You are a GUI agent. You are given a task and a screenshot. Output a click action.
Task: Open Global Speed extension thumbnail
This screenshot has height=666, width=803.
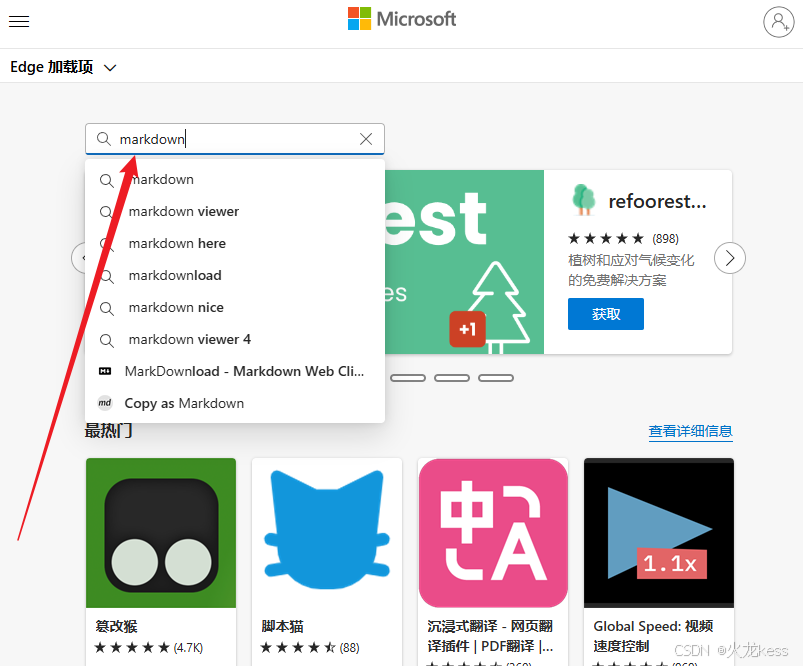tap(659, 533)
